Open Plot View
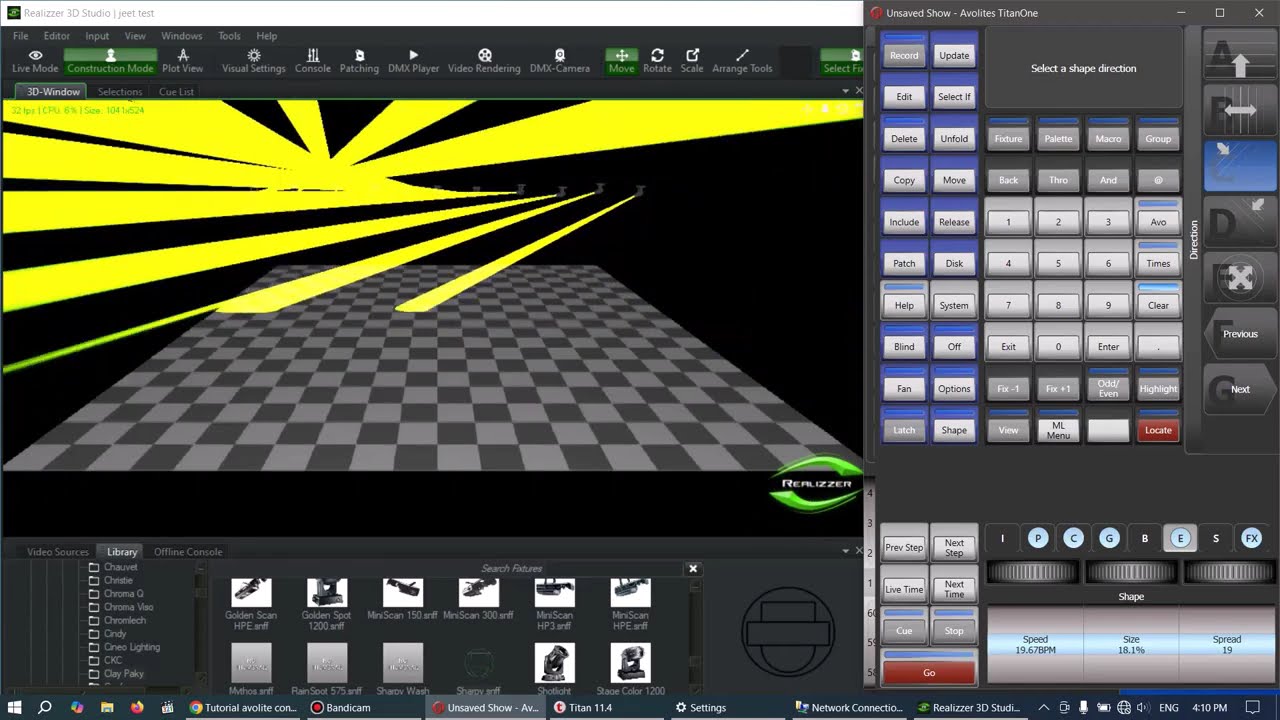 [x=182, y=61]
